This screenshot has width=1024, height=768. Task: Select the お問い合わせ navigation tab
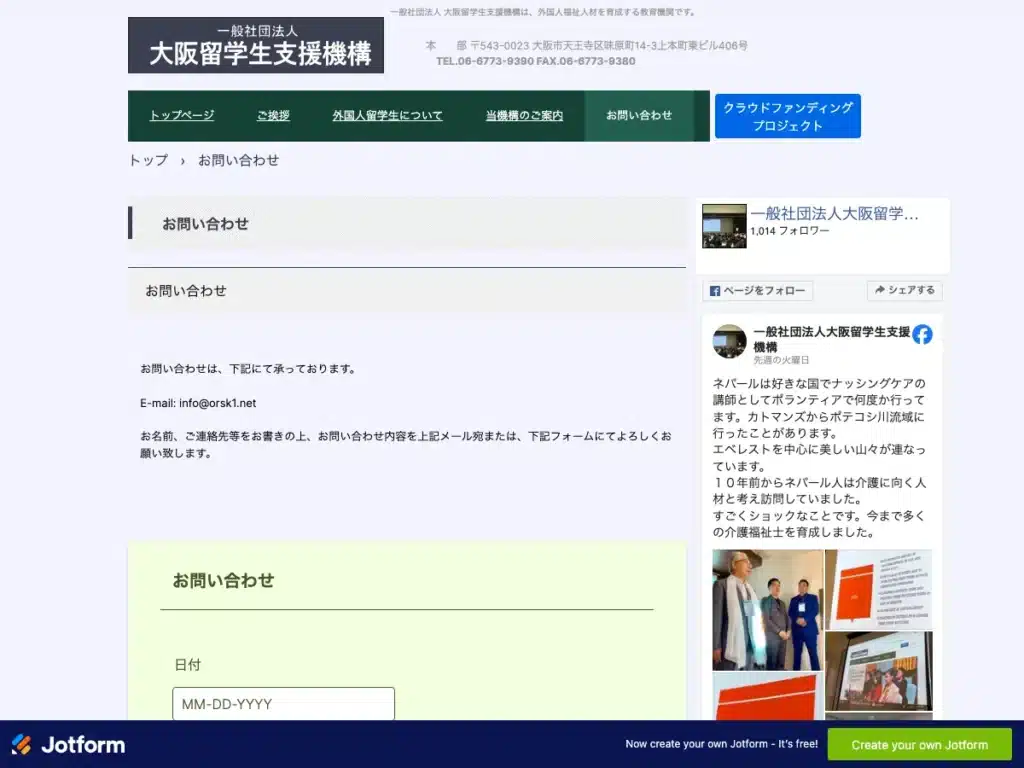point(639,116)
